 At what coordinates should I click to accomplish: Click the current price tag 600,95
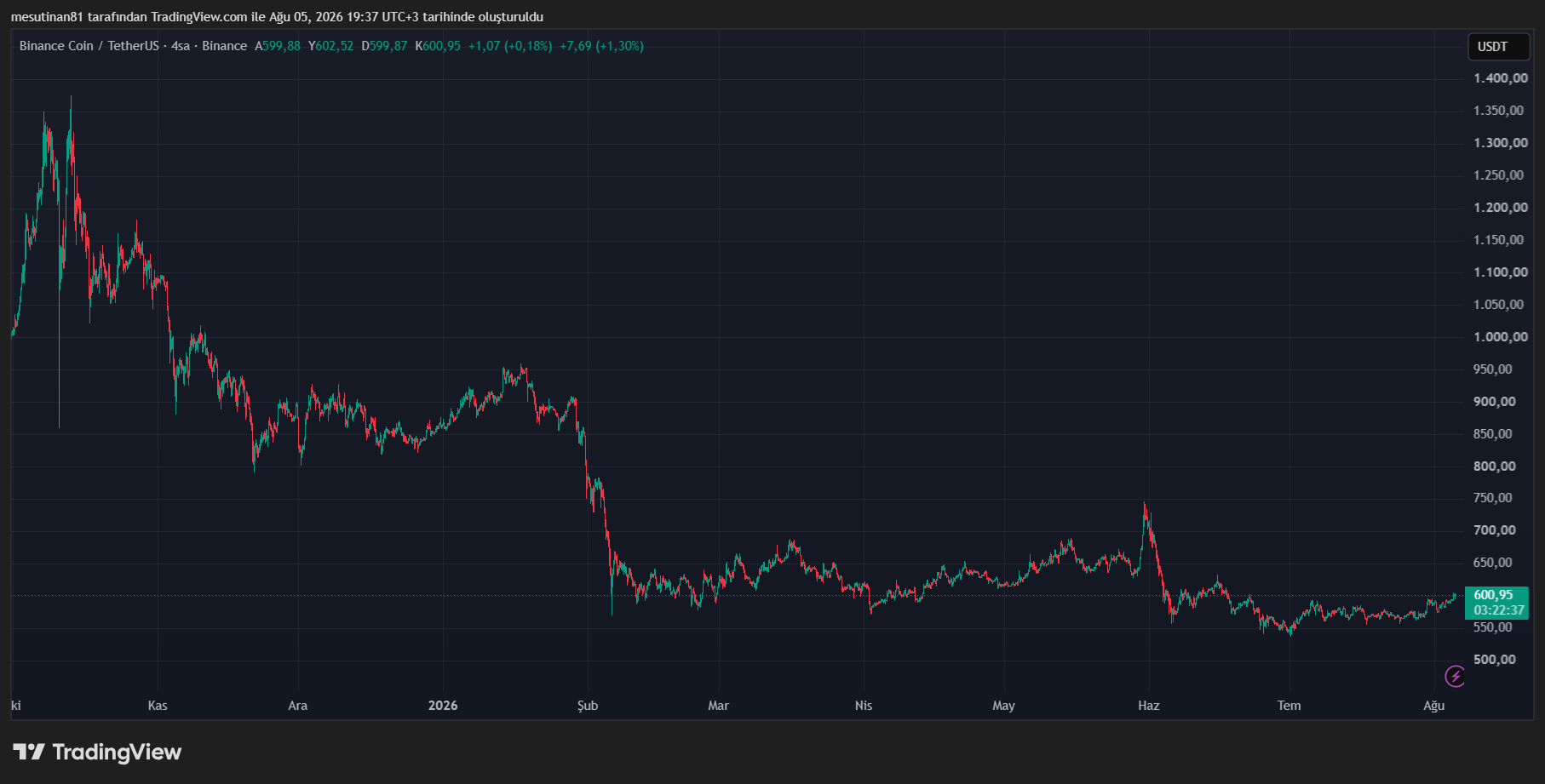1494,595
